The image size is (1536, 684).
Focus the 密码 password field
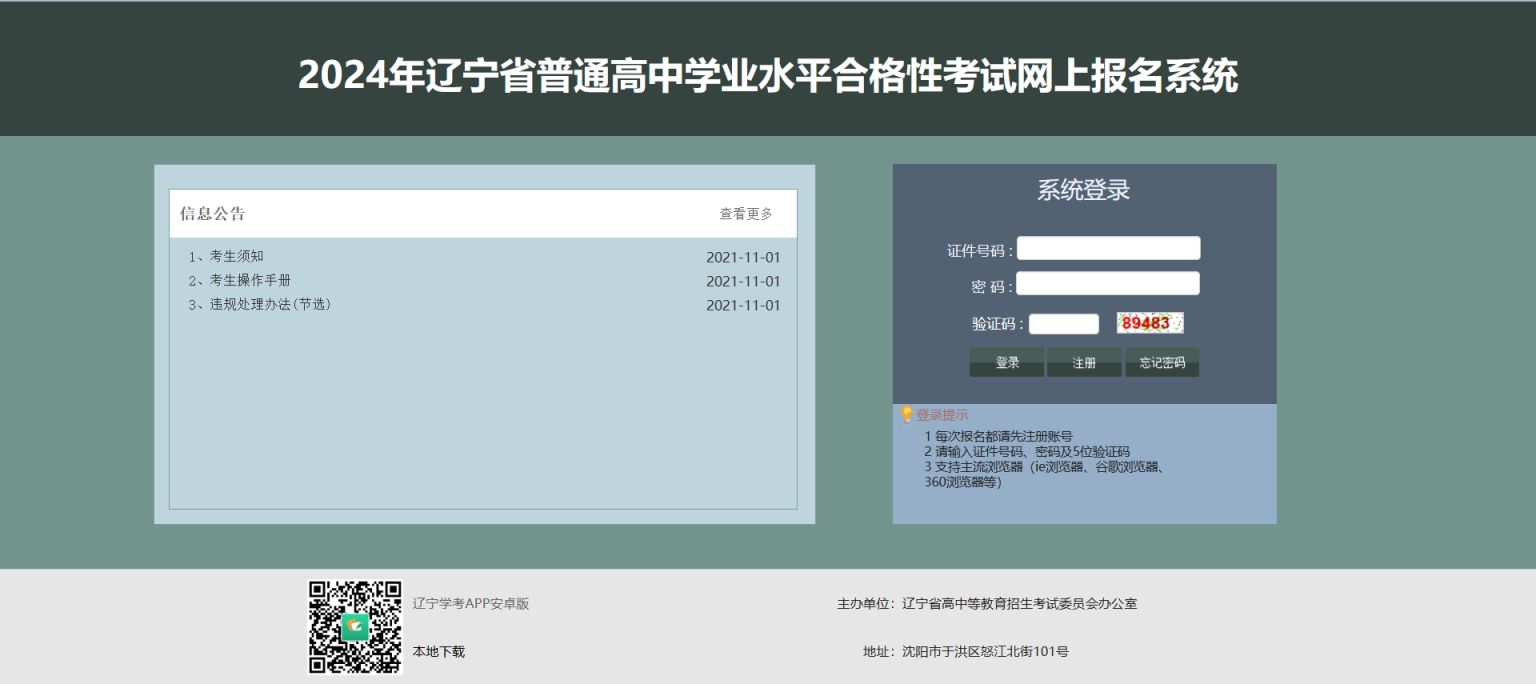pyautogui.click(x=1108, y=284)
